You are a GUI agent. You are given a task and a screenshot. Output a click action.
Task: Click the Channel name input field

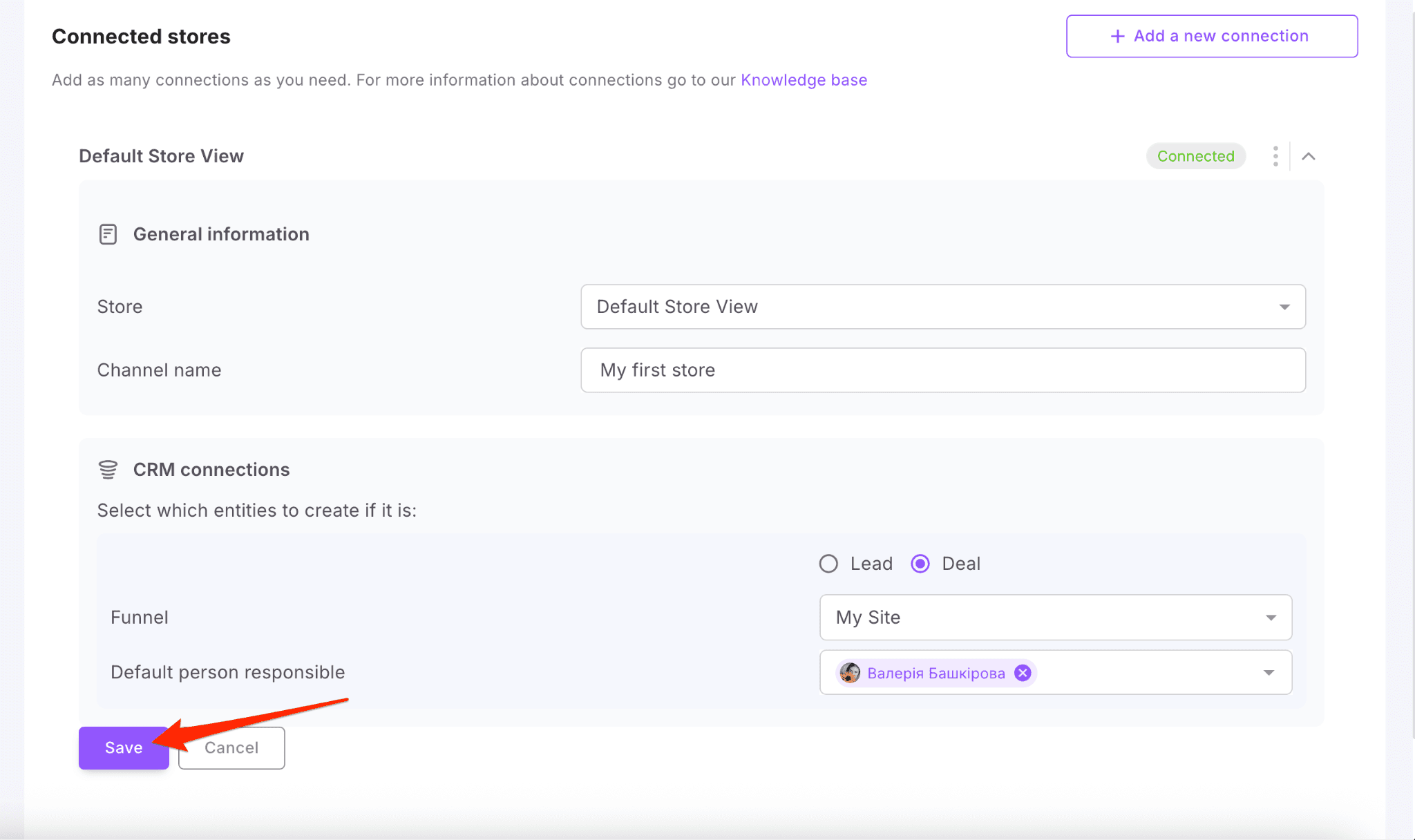[x=942, y=370]
